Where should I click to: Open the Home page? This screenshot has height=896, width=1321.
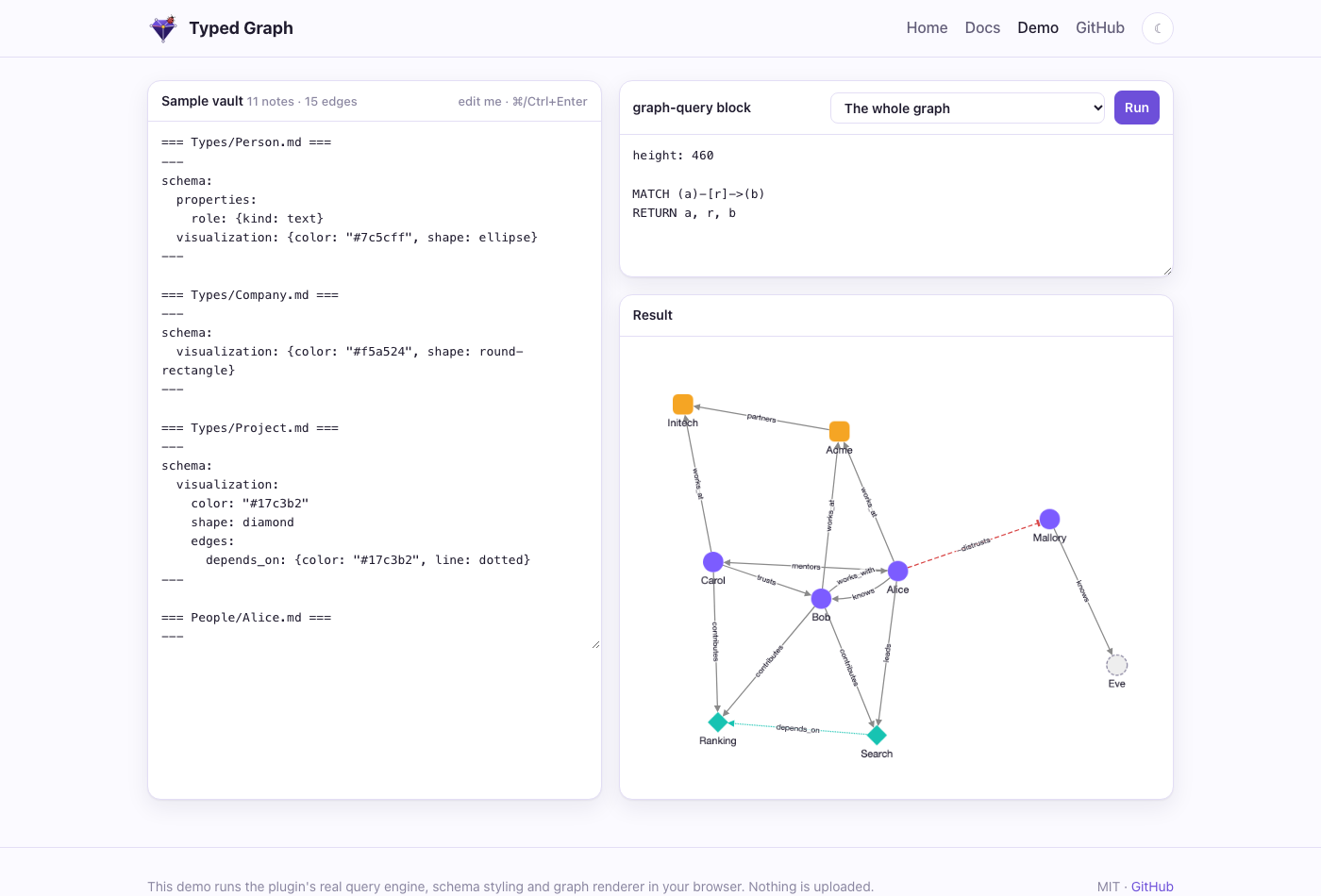[927, 28]
